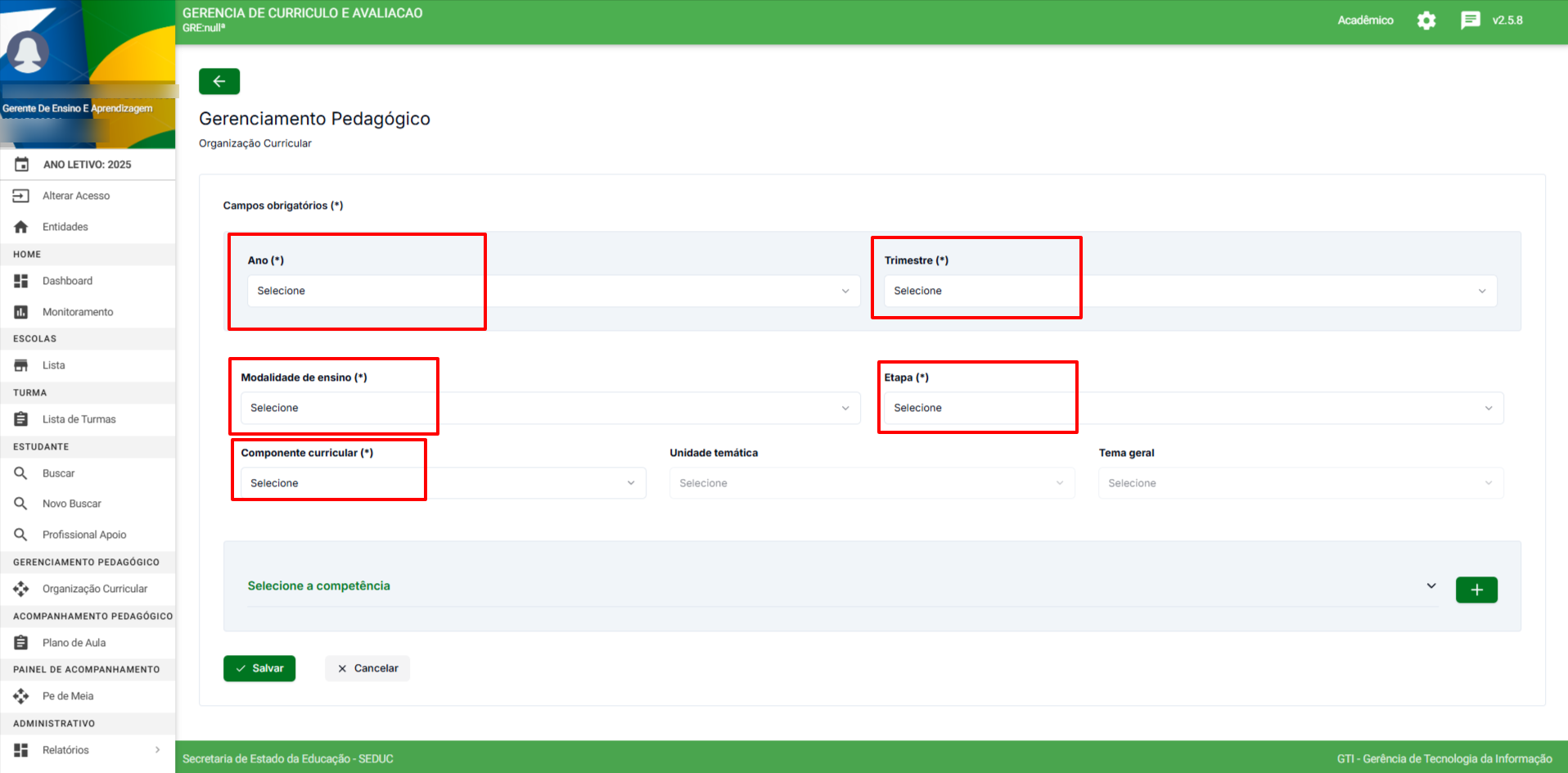Click the Alterar Acesso login icon

[21, 196]
